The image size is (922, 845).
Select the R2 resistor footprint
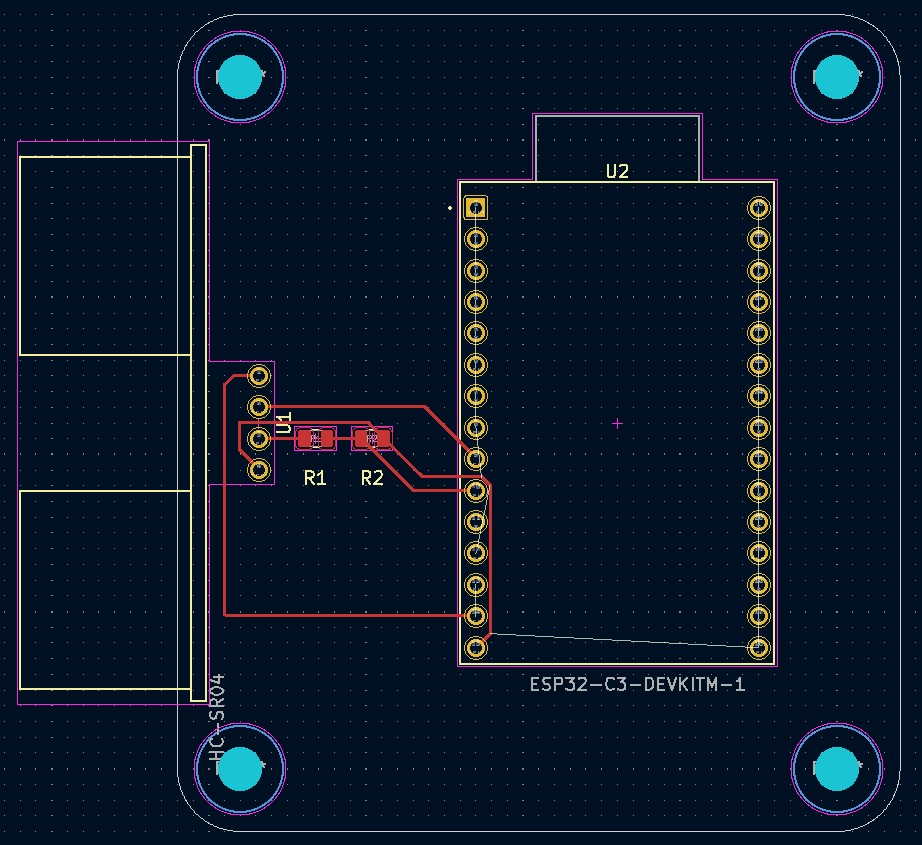tap(372, 437)
